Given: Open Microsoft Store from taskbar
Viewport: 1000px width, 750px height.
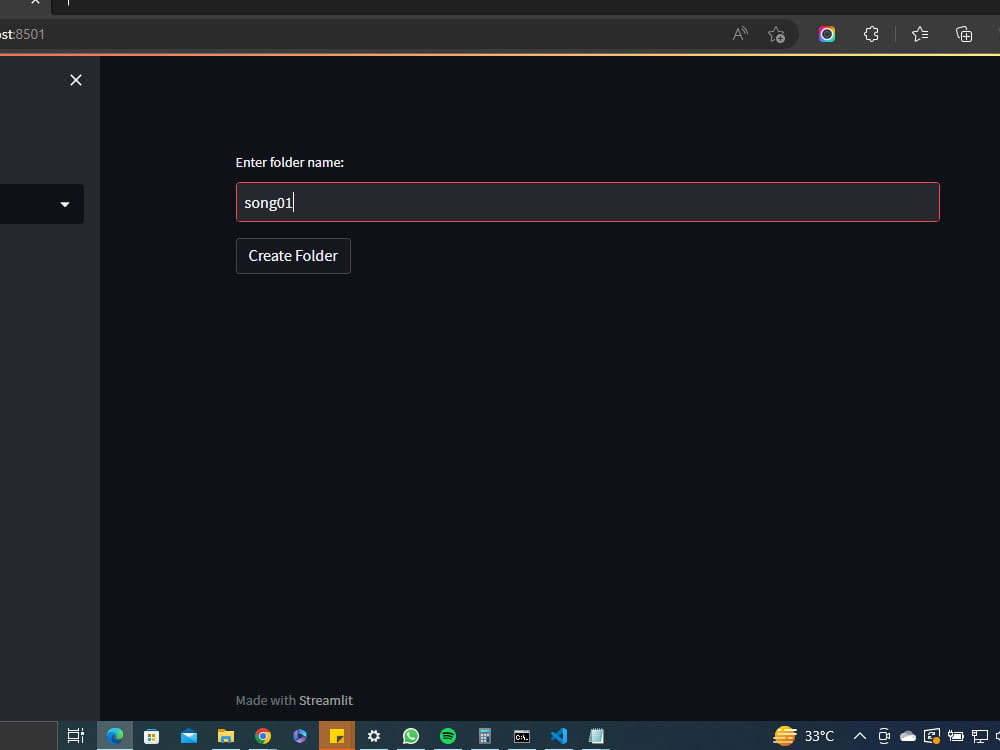Looking at the screenshot, I should pos(151,736).
